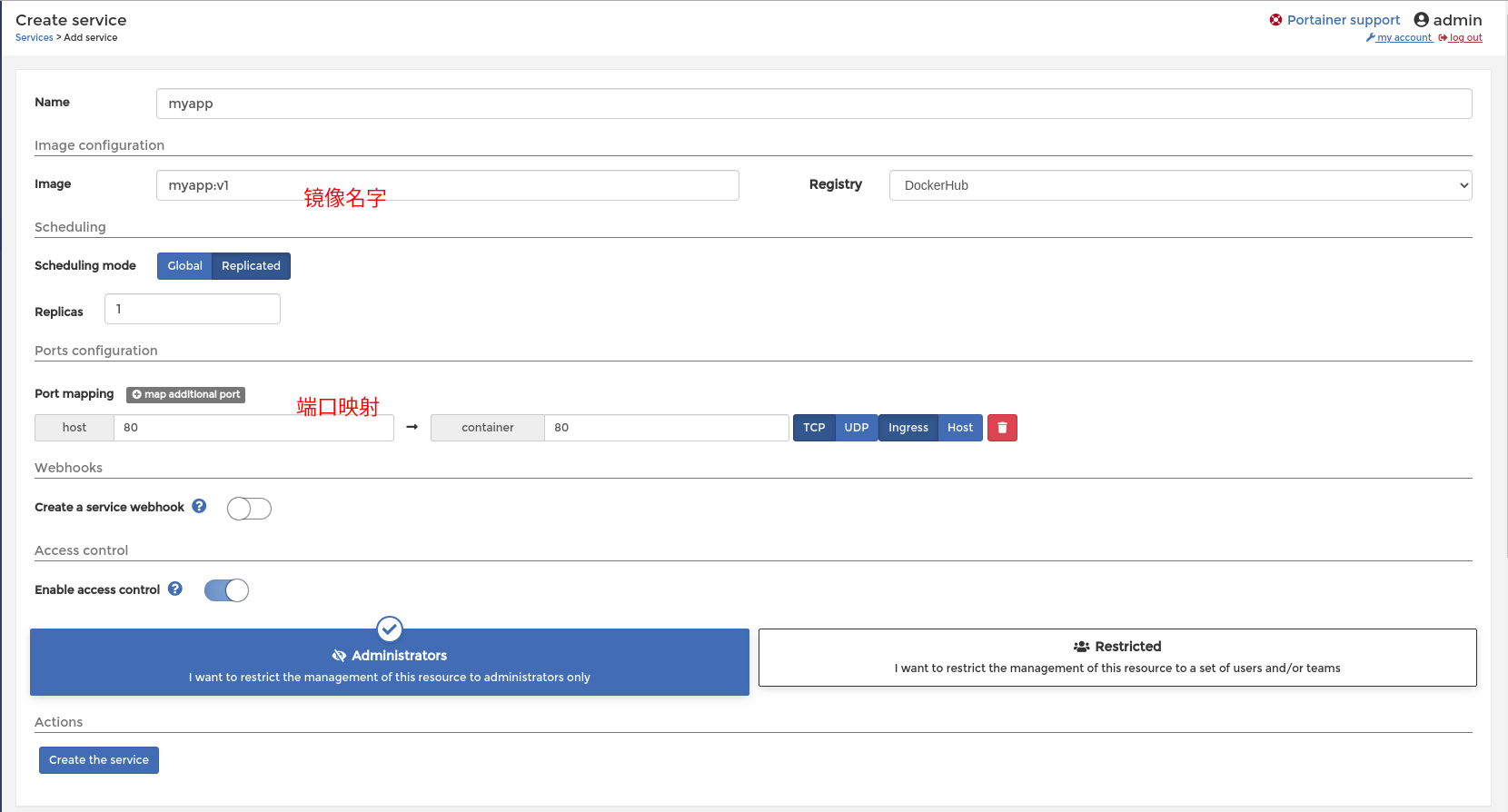
Task: Focus the container port input field
Action: pyautogui.click(x=666, y=428)
